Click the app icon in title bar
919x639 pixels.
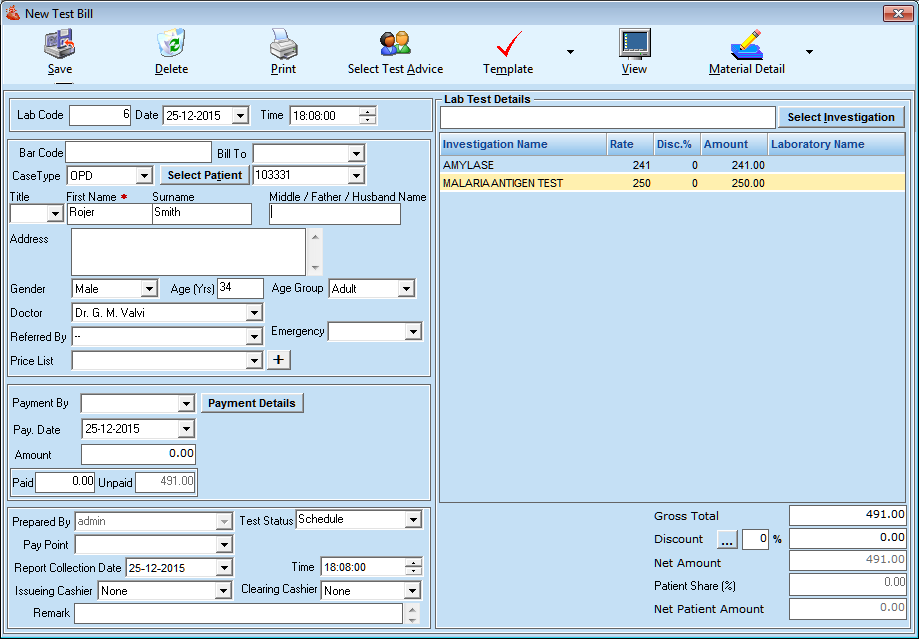coord(12,12)
